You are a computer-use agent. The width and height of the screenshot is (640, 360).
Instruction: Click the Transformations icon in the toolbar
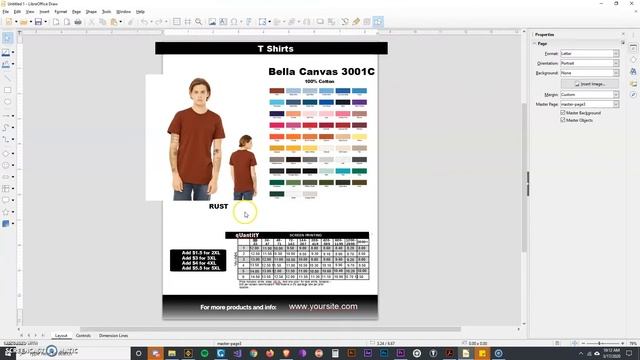tap(262, 22)
